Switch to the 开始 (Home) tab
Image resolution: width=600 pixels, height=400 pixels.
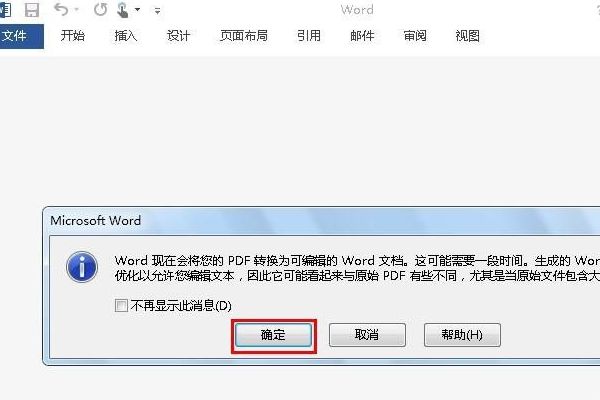(x=73, y=36)
